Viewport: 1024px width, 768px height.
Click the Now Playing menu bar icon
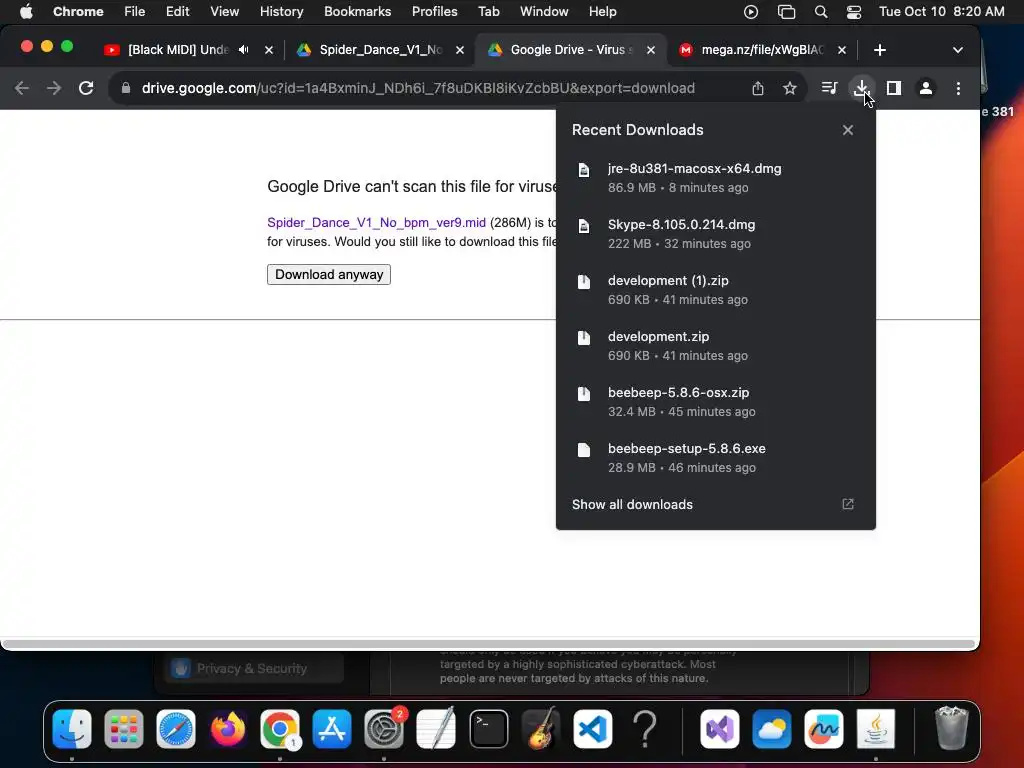click(751, 11)
